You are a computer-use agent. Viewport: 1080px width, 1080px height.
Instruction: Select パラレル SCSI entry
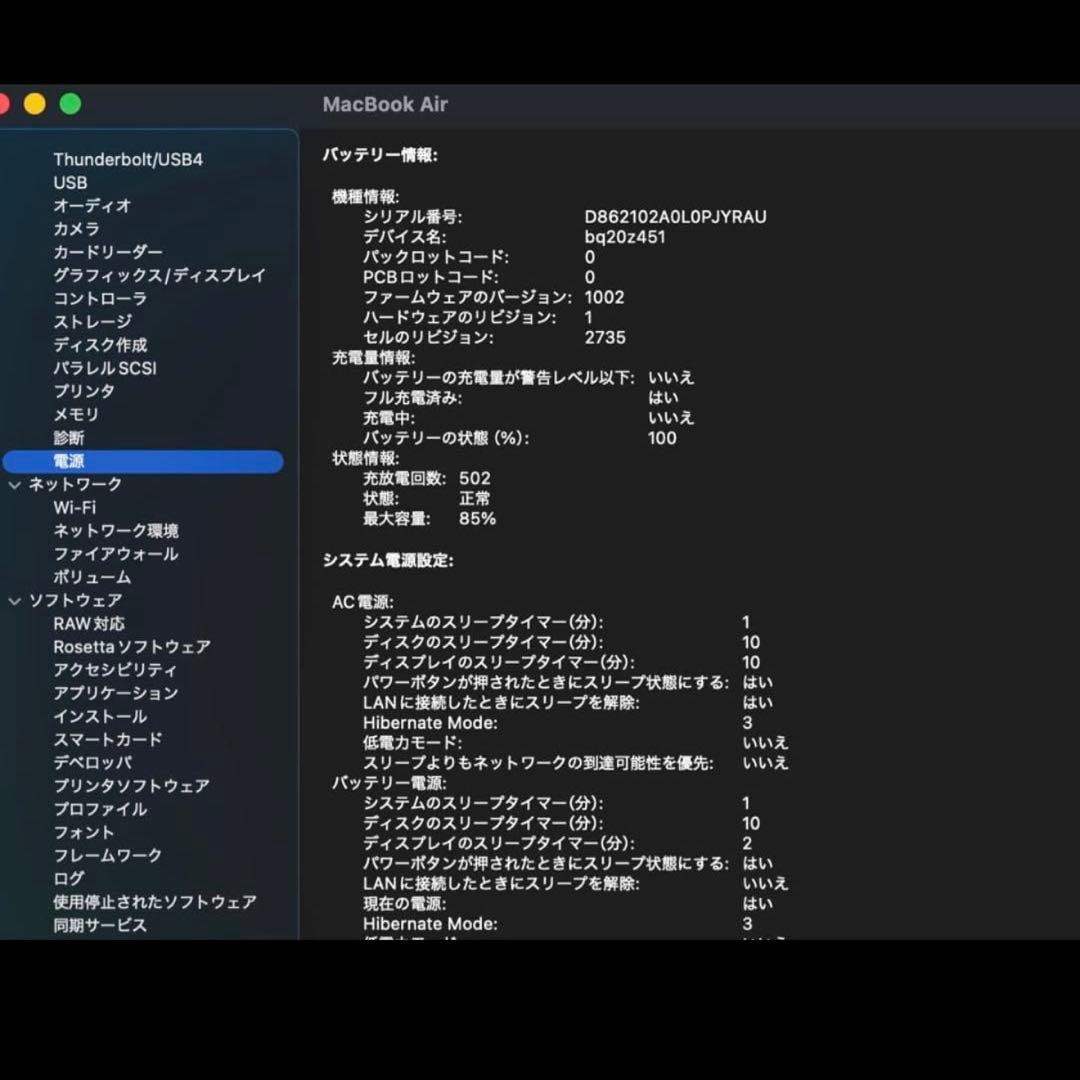[x=105, y=368]
